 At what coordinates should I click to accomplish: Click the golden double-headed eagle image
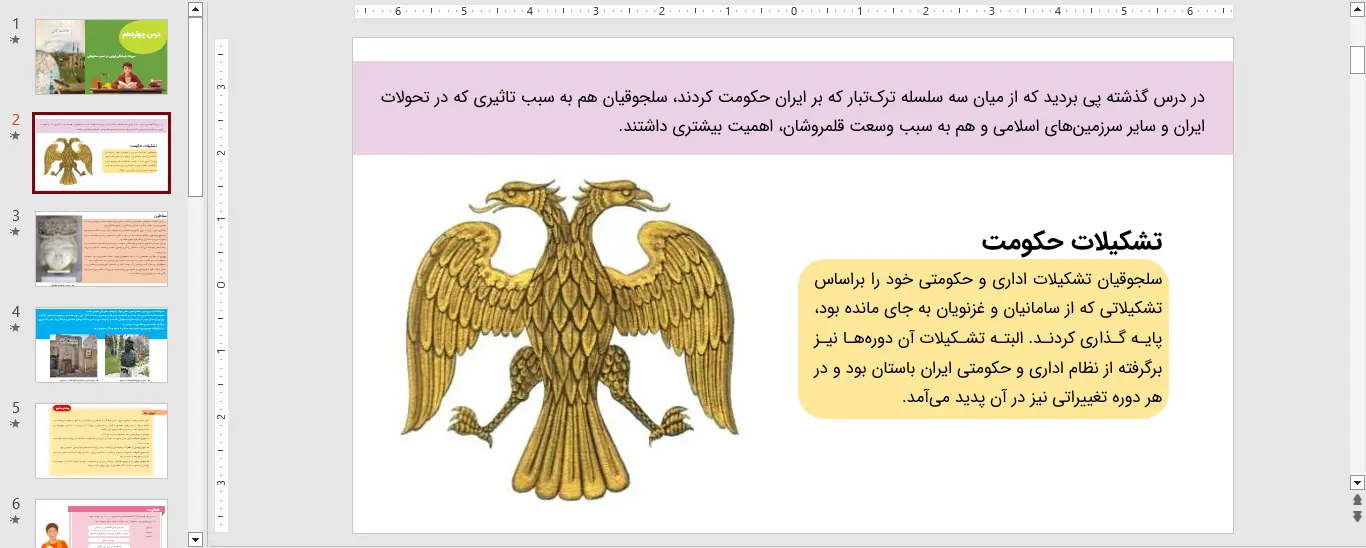(x=570, y=340)
